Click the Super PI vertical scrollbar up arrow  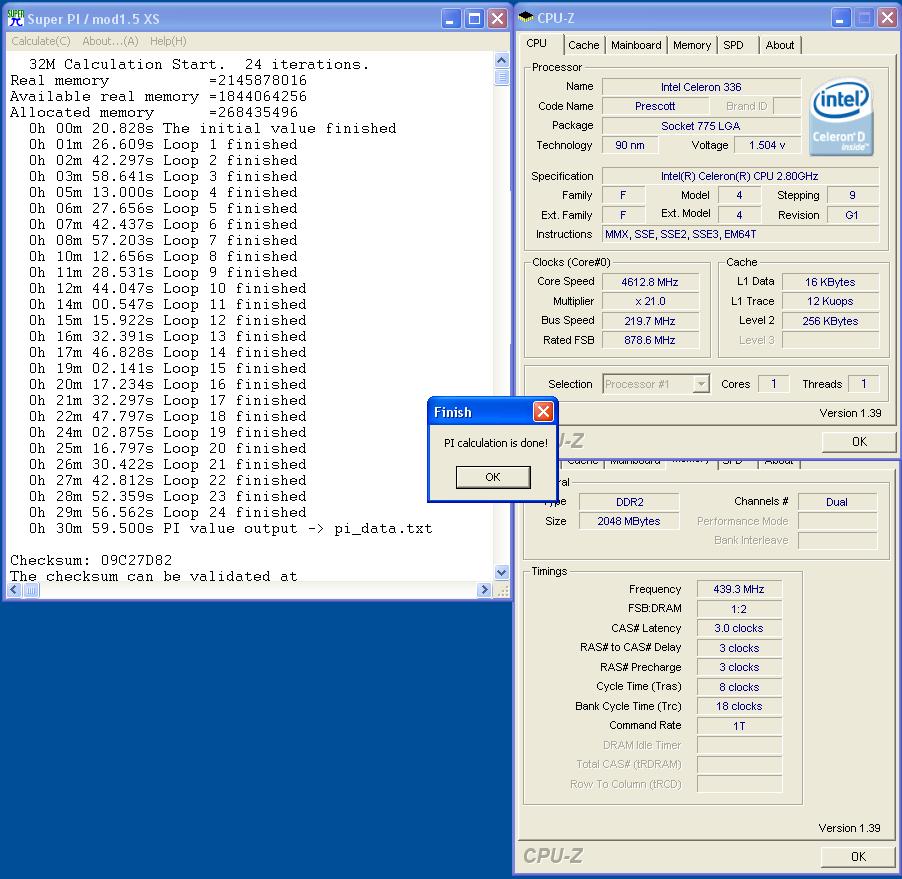[x=502, y=60]
